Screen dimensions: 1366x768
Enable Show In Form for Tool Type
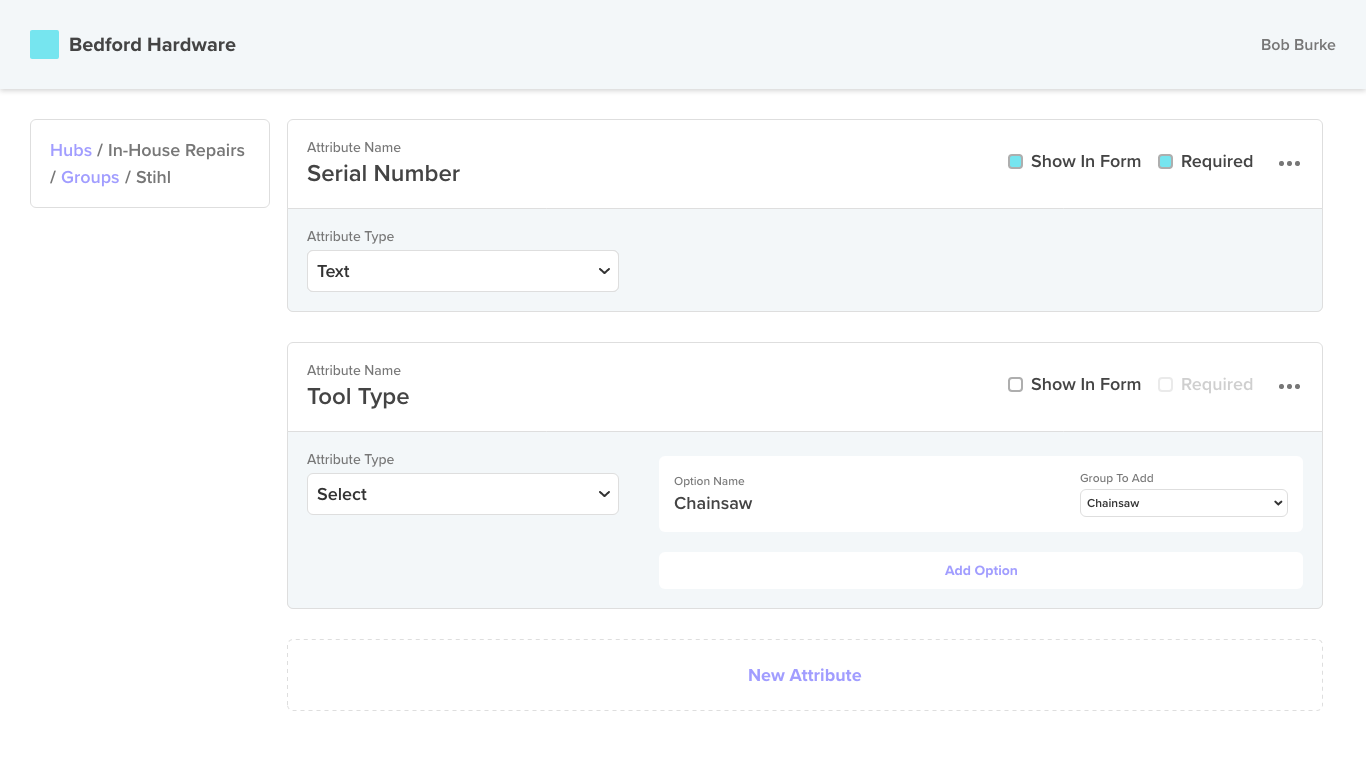pyautogui.click(x=1015, y=385)
